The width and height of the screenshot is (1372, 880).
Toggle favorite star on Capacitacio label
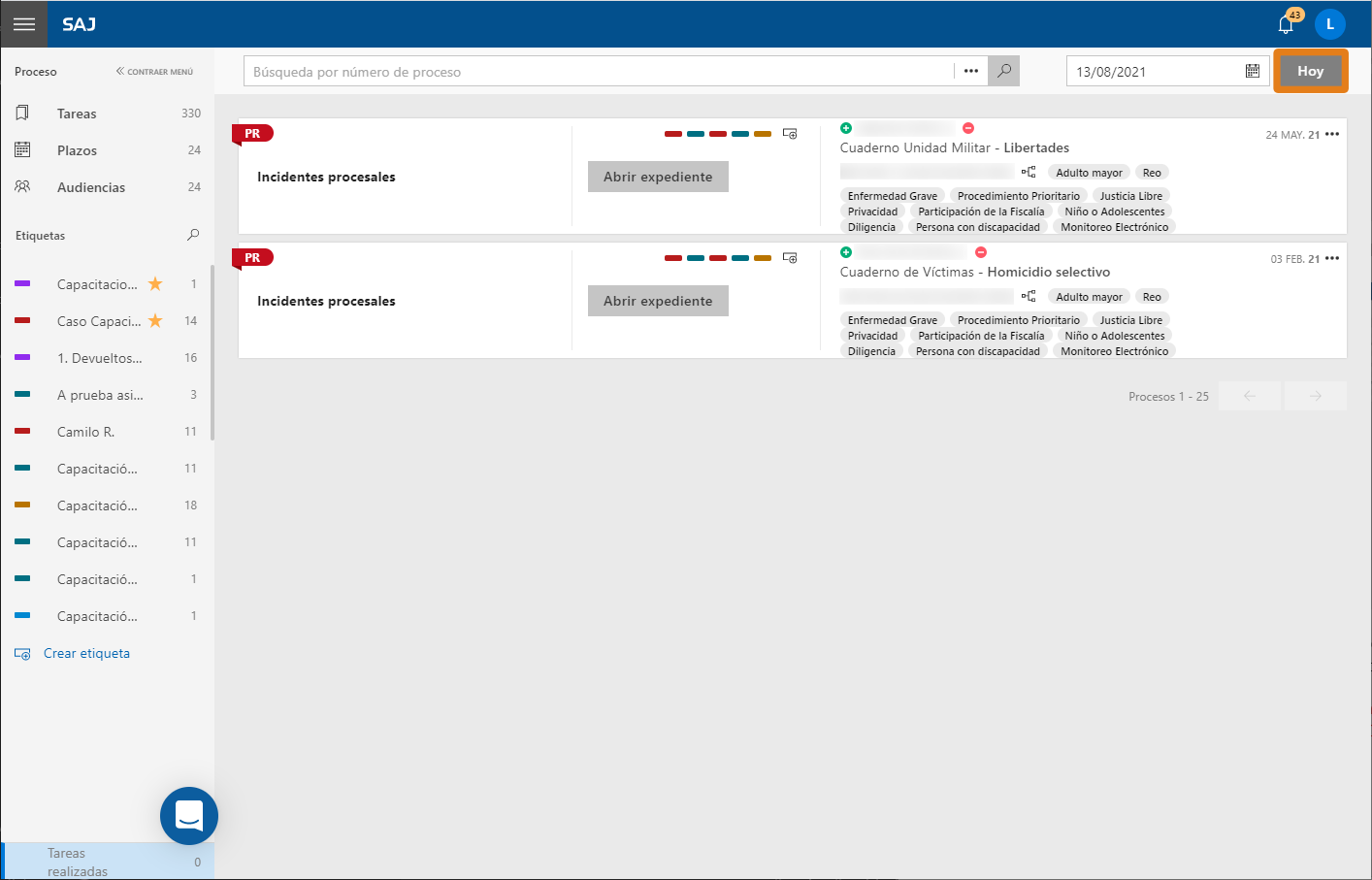pos(155,284)
